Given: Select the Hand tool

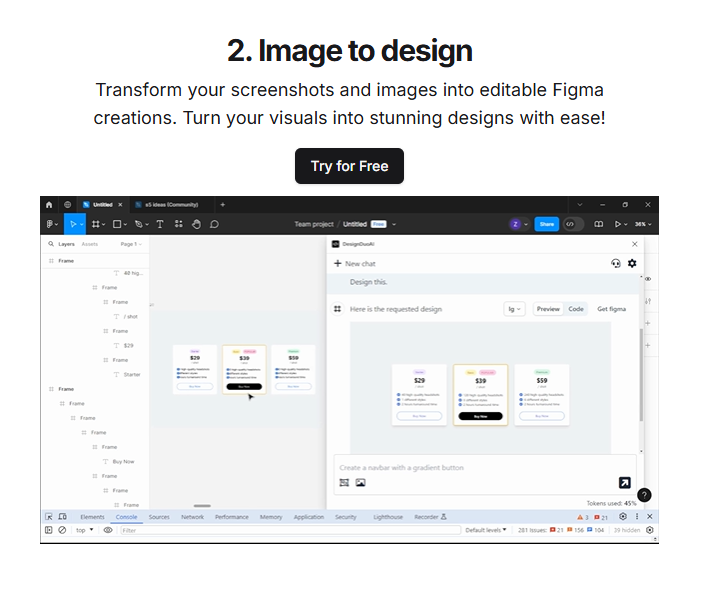Looking at the screenshot, I should pos(196,224).
